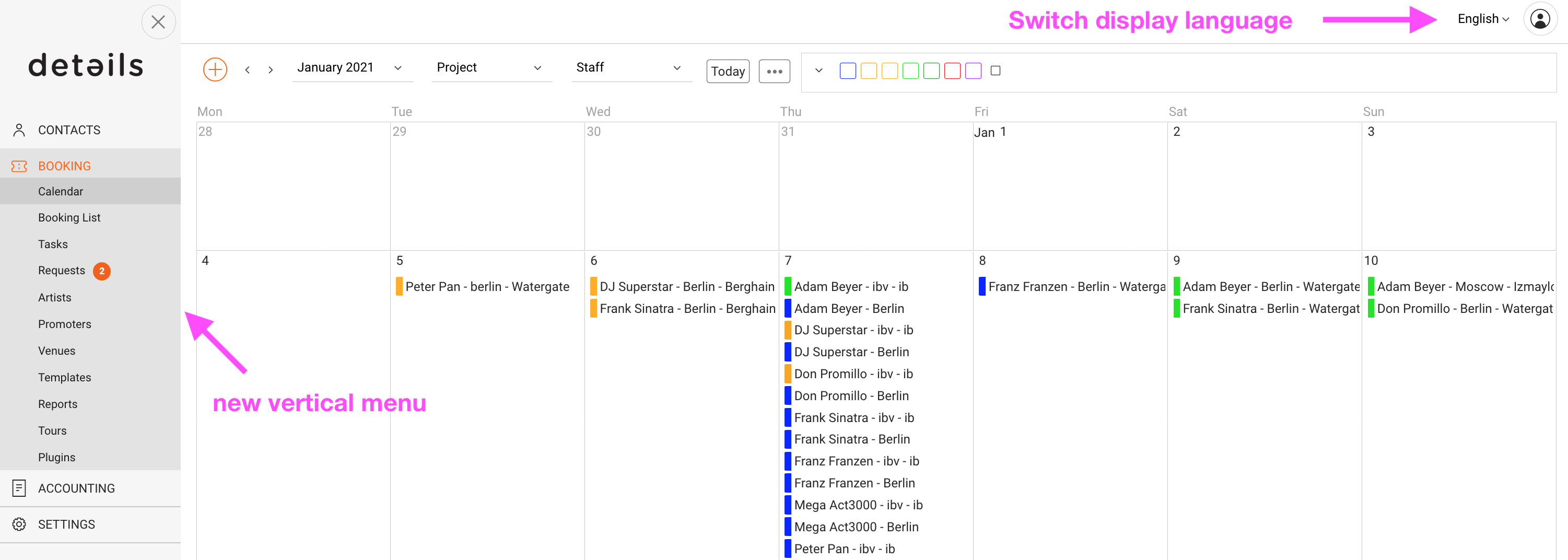Go to previous month with left arrow
This screenshot has width=1568, height=560.
247,70
